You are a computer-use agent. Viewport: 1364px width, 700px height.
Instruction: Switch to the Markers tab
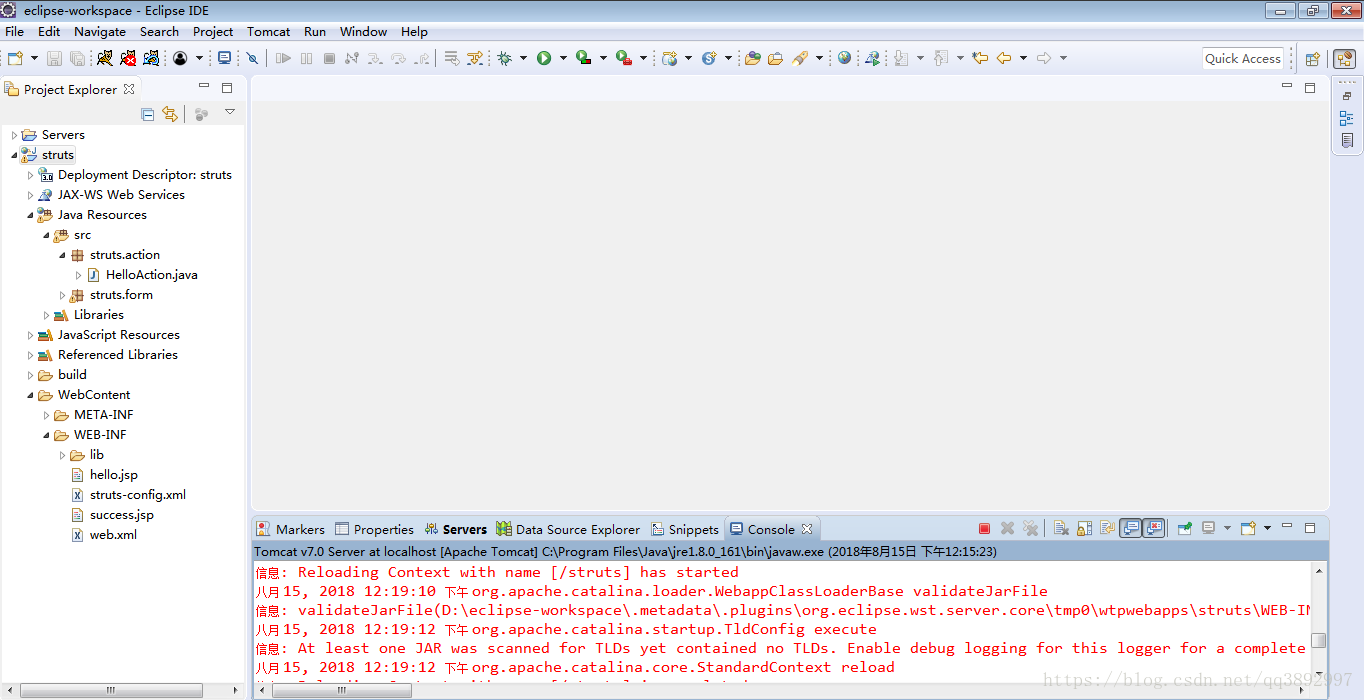coord(291,529)
